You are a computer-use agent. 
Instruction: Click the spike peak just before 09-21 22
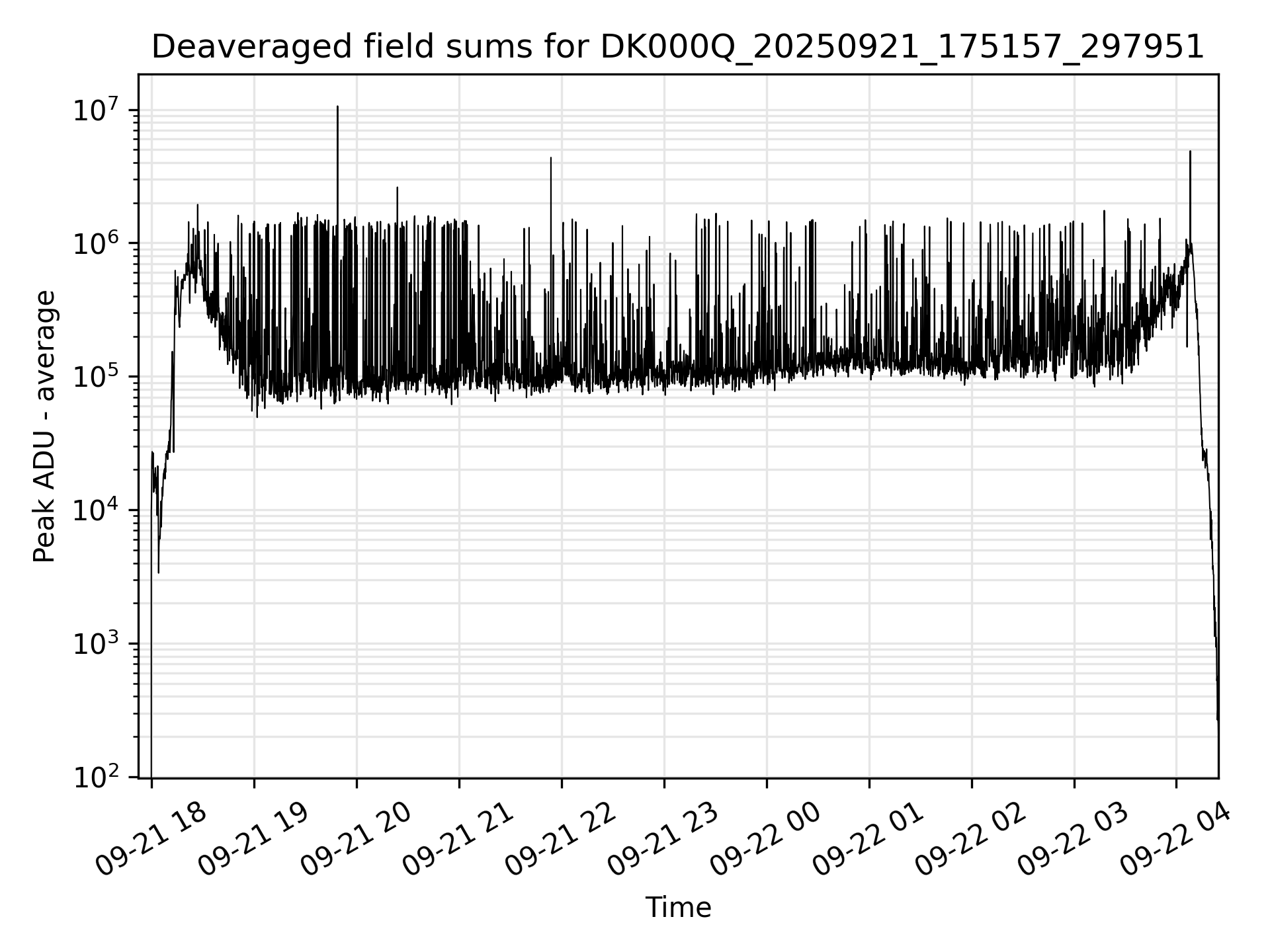click(550, 159)
